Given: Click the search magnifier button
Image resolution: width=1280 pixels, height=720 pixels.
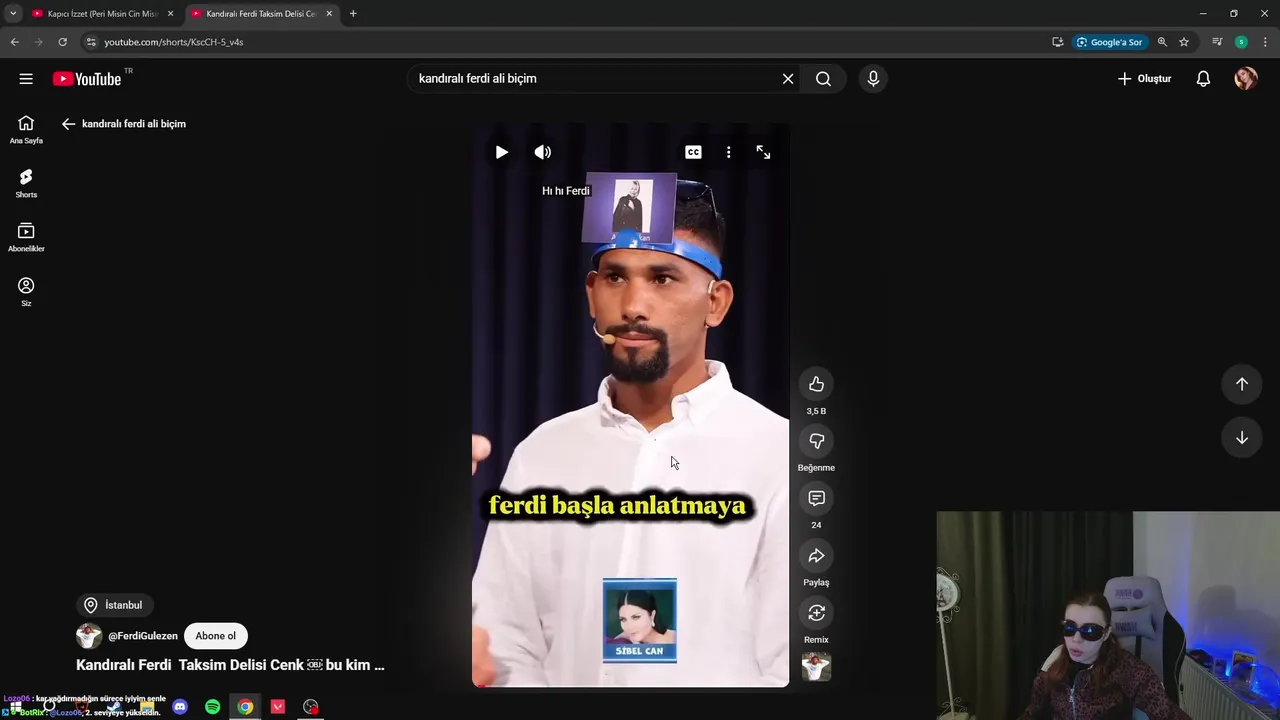Looking at the screenshot, I should point(823,79).
